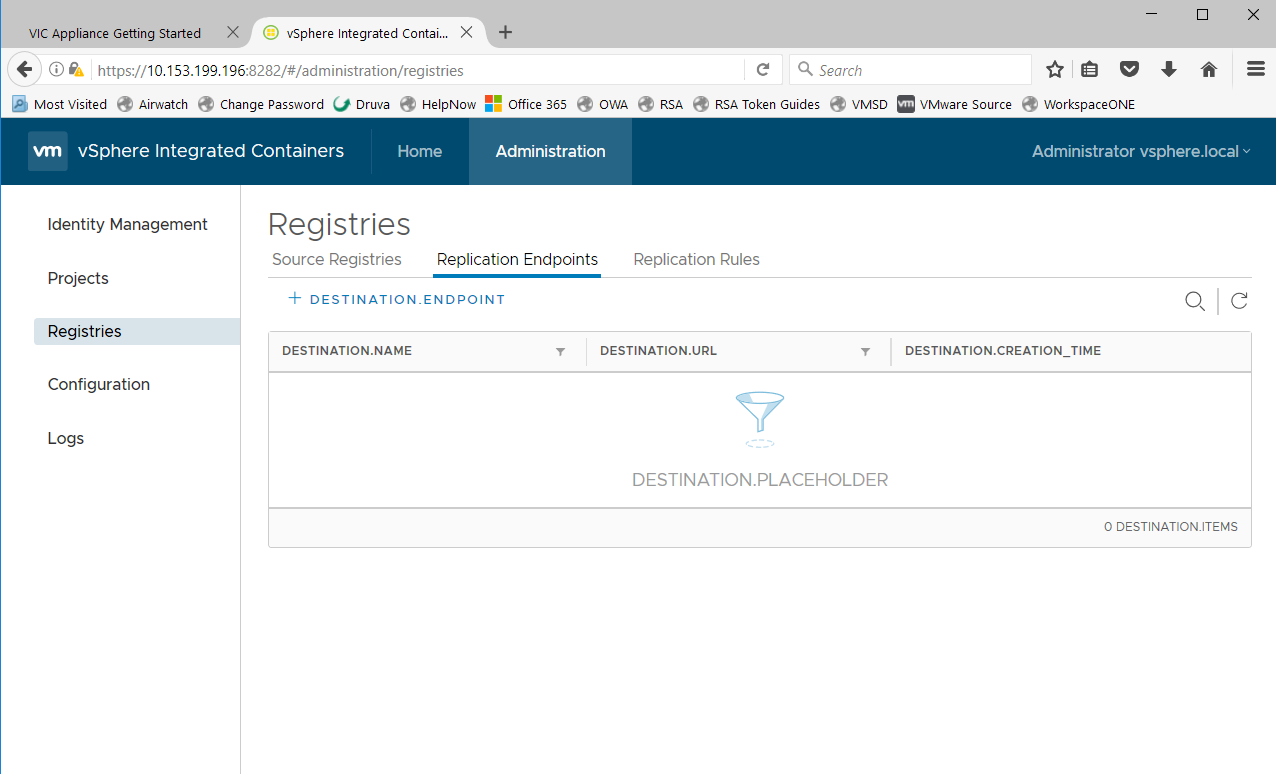Sort by DESTINATION.URL column header
Screen dimensions: 1276x774
[658, 351]
